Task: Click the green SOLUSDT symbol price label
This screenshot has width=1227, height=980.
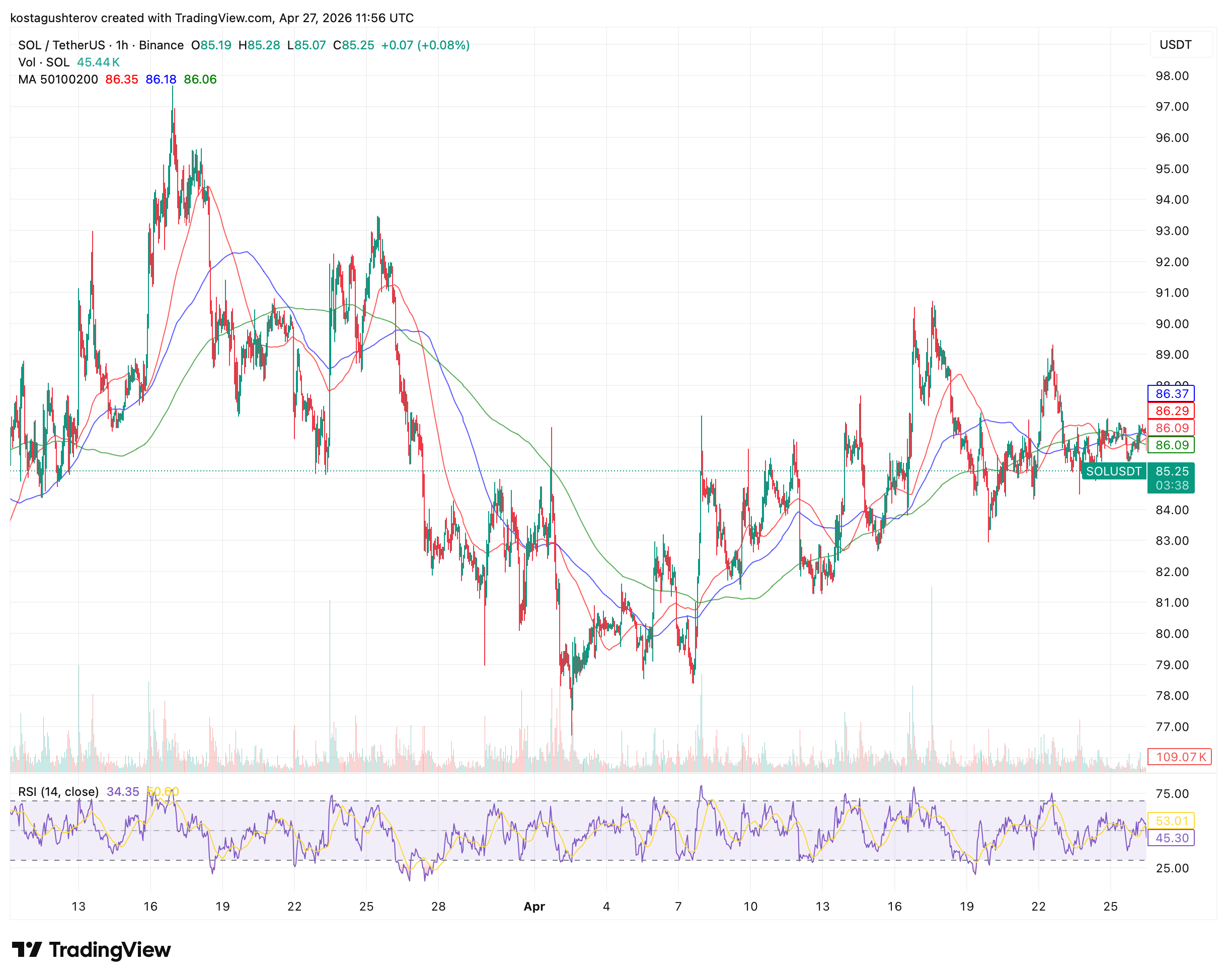Action: click(x=1113, y=471)
